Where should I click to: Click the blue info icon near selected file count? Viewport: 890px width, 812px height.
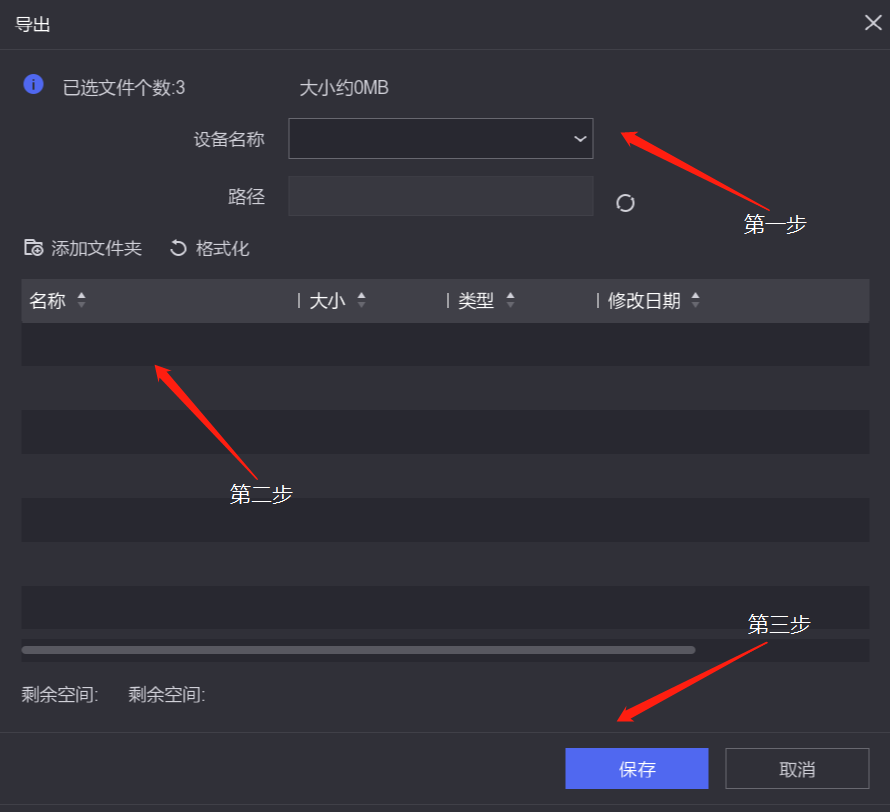click(x=33, y=85)
